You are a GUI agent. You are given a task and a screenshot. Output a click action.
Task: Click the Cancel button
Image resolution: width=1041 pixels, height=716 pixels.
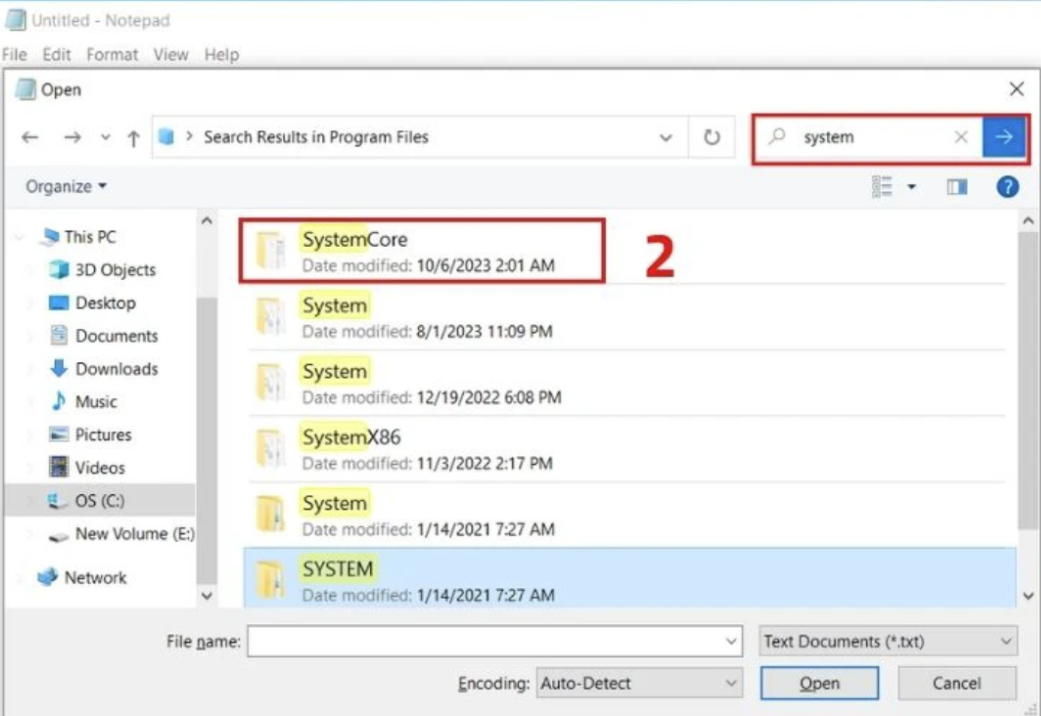click(x=956, y=683)
